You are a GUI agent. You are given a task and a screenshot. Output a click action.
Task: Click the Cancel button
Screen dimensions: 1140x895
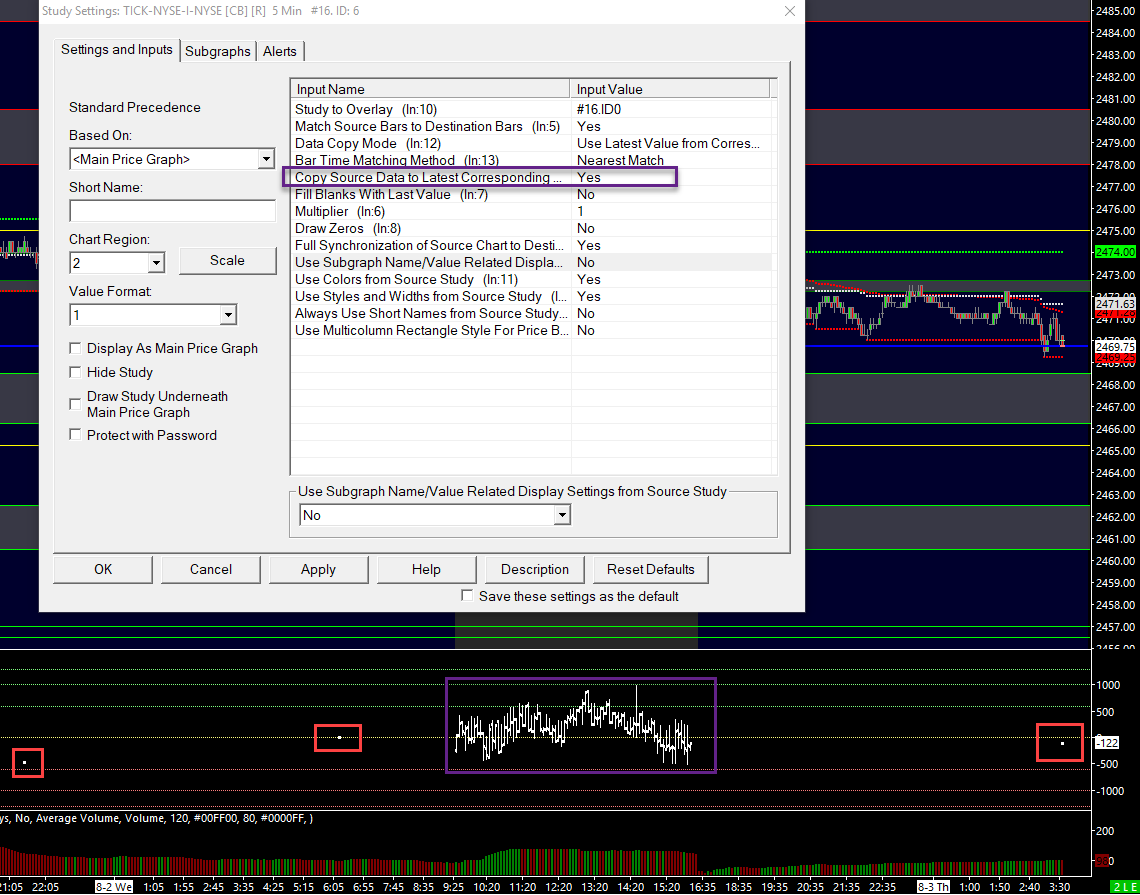[211, 569]
